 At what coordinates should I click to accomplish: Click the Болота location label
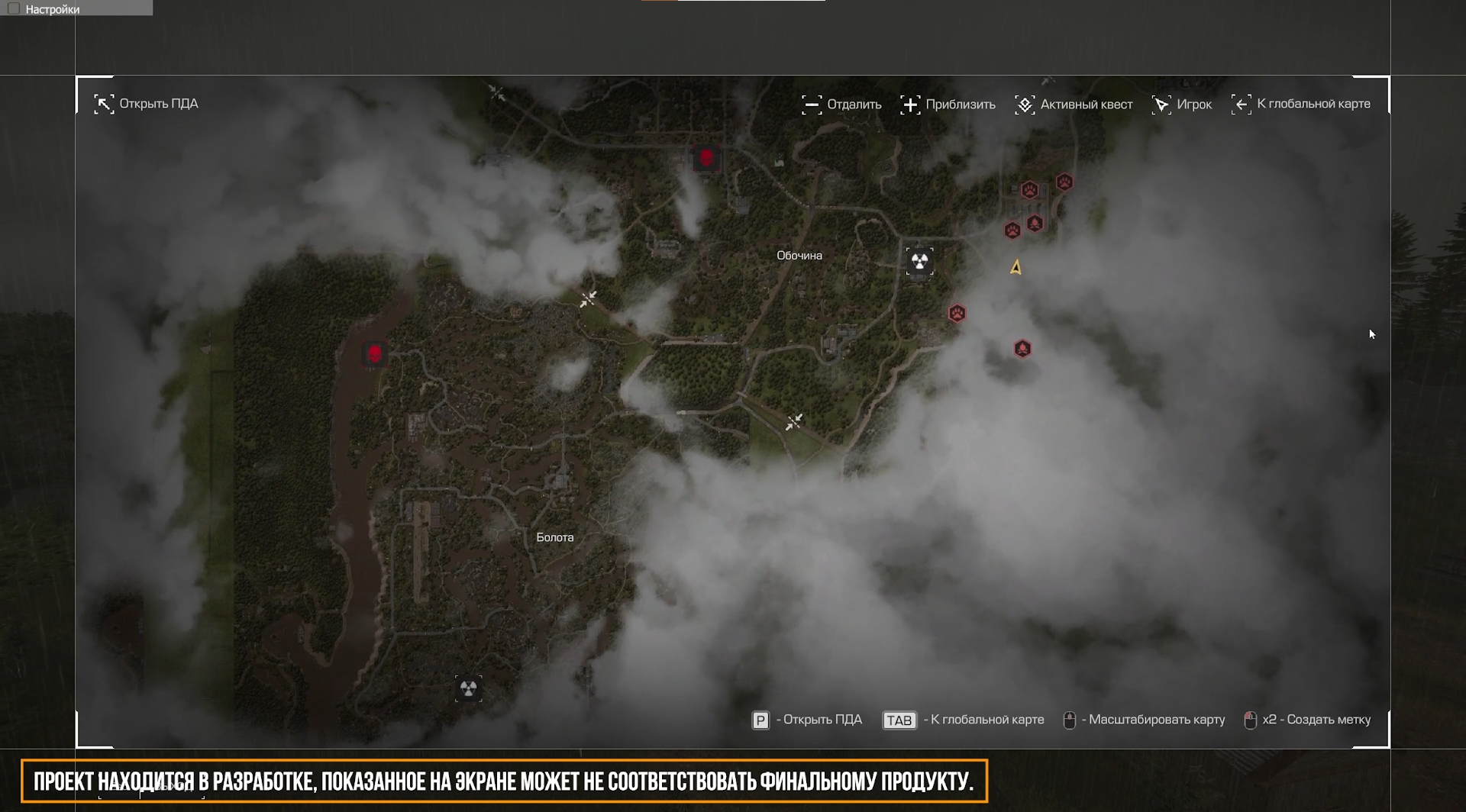[x=555, y=537]
